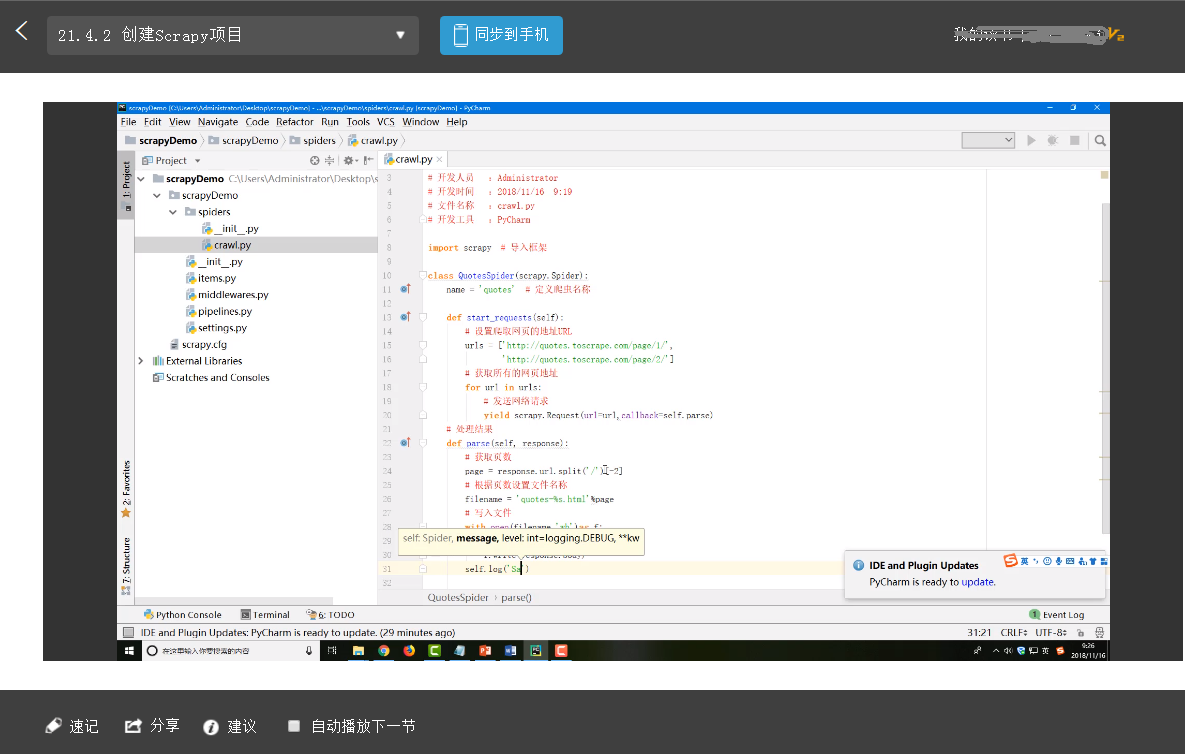Viewport: 1185px width, 754px height.
Task: Click the crawl.py breadcrumb in navigation bar
Action: click(x=373, y=141)
